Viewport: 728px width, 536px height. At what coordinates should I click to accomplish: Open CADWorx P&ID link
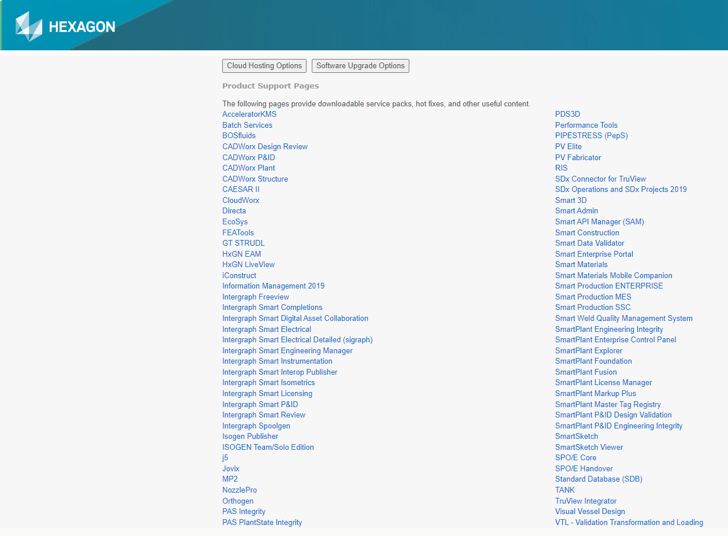click(248, 157)
